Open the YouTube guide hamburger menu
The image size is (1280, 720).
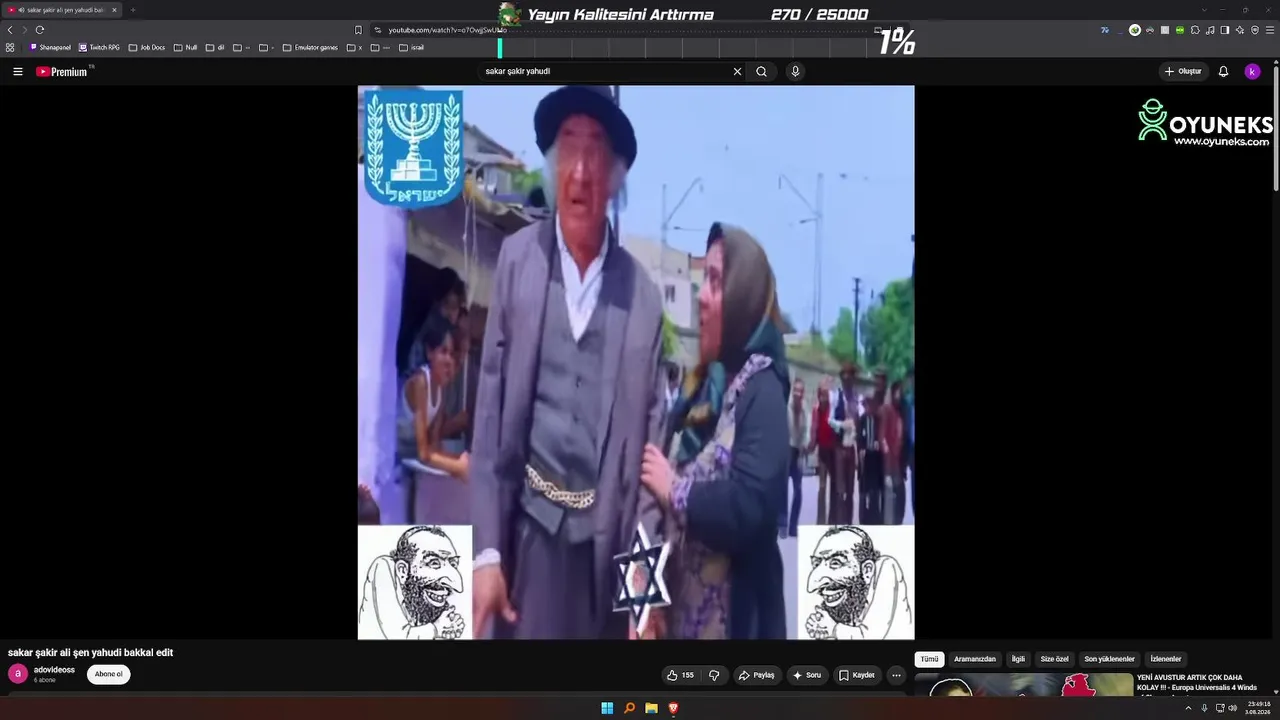coord(18,71)
